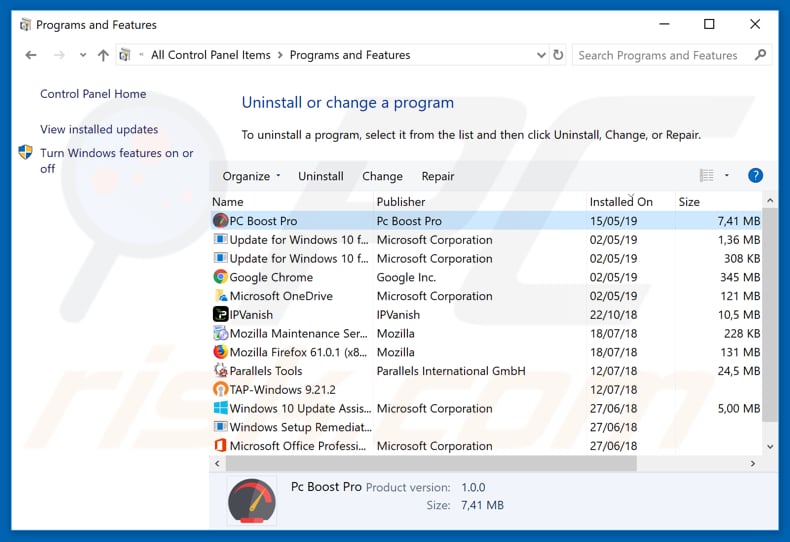Expand the chevron after All Control Panel Items
This screenshot has height=542, width=790.
tap(280, 55)
